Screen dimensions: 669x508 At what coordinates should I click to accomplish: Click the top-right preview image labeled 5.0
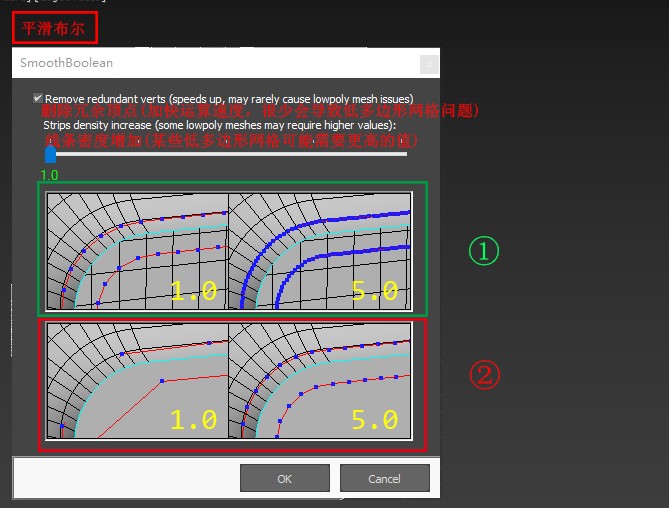point(320,250)
